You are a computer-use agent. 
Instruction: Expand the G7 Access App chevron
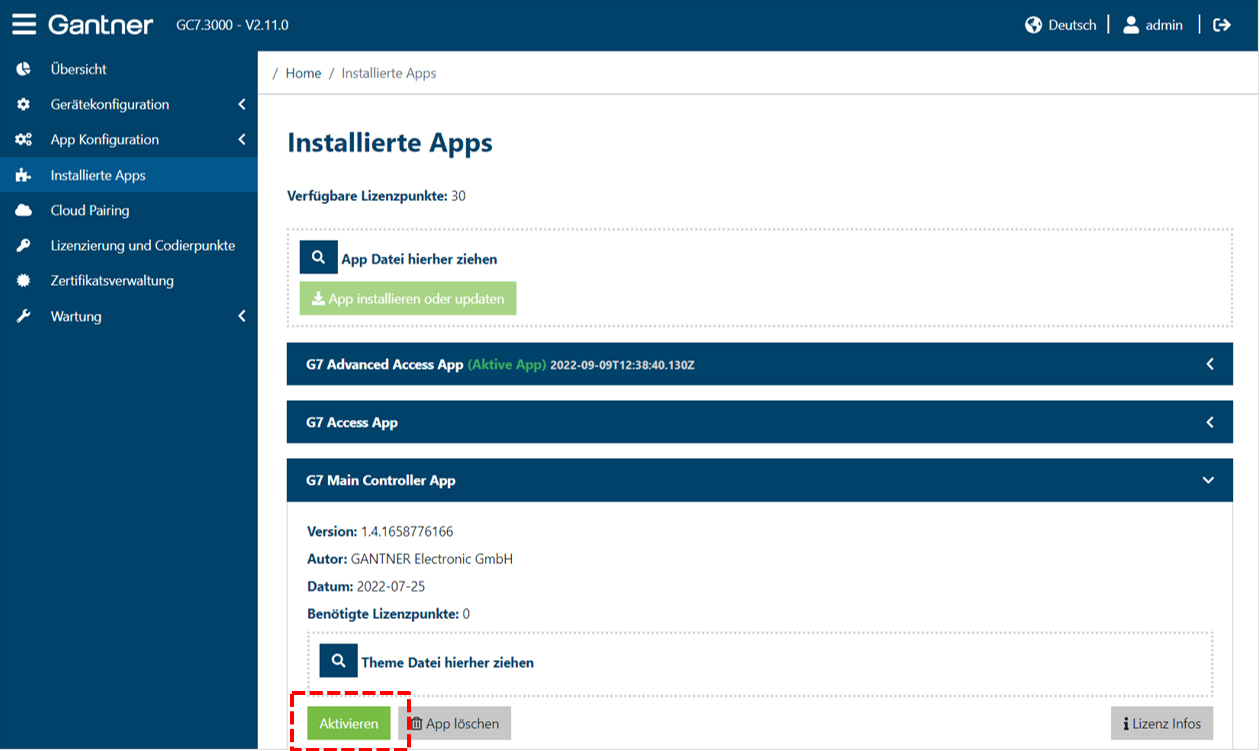(1209, 422)
